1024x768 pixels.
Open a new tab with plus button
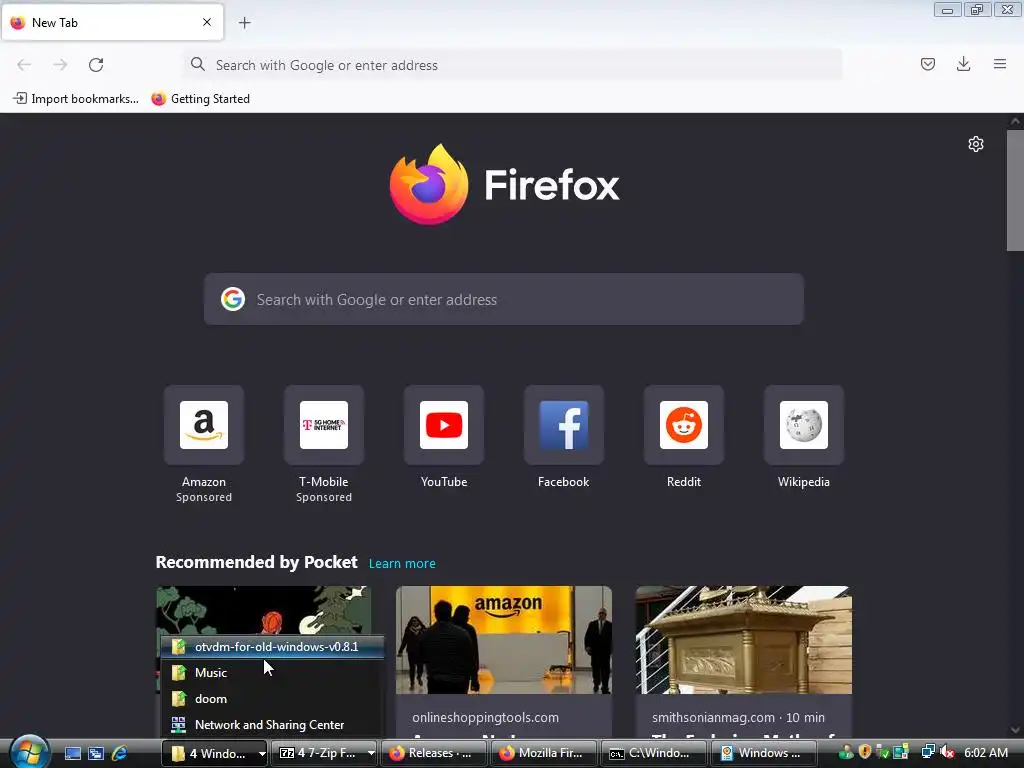pyautogui.click(x=244, y=23)
